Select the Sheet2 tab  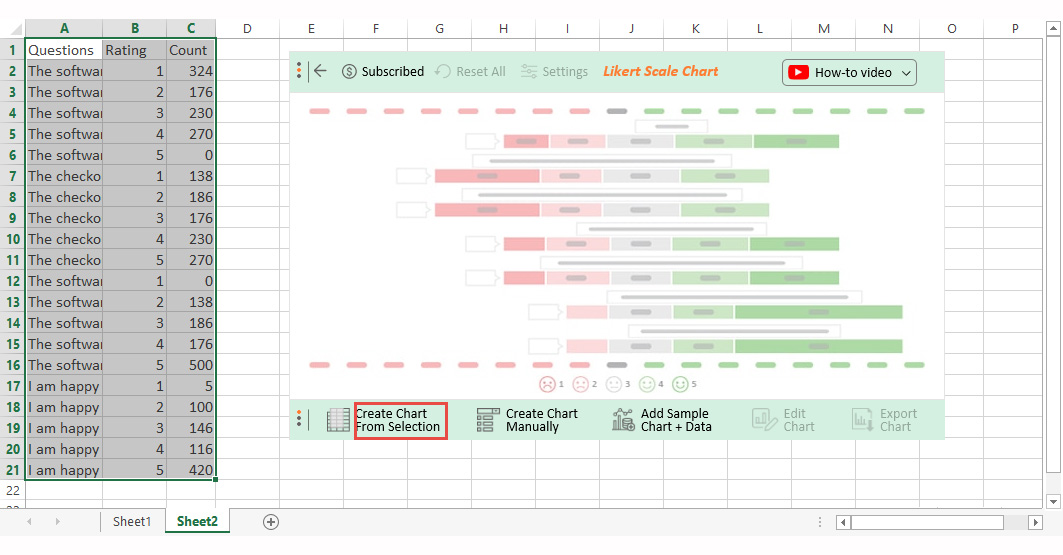pos(197,521)
